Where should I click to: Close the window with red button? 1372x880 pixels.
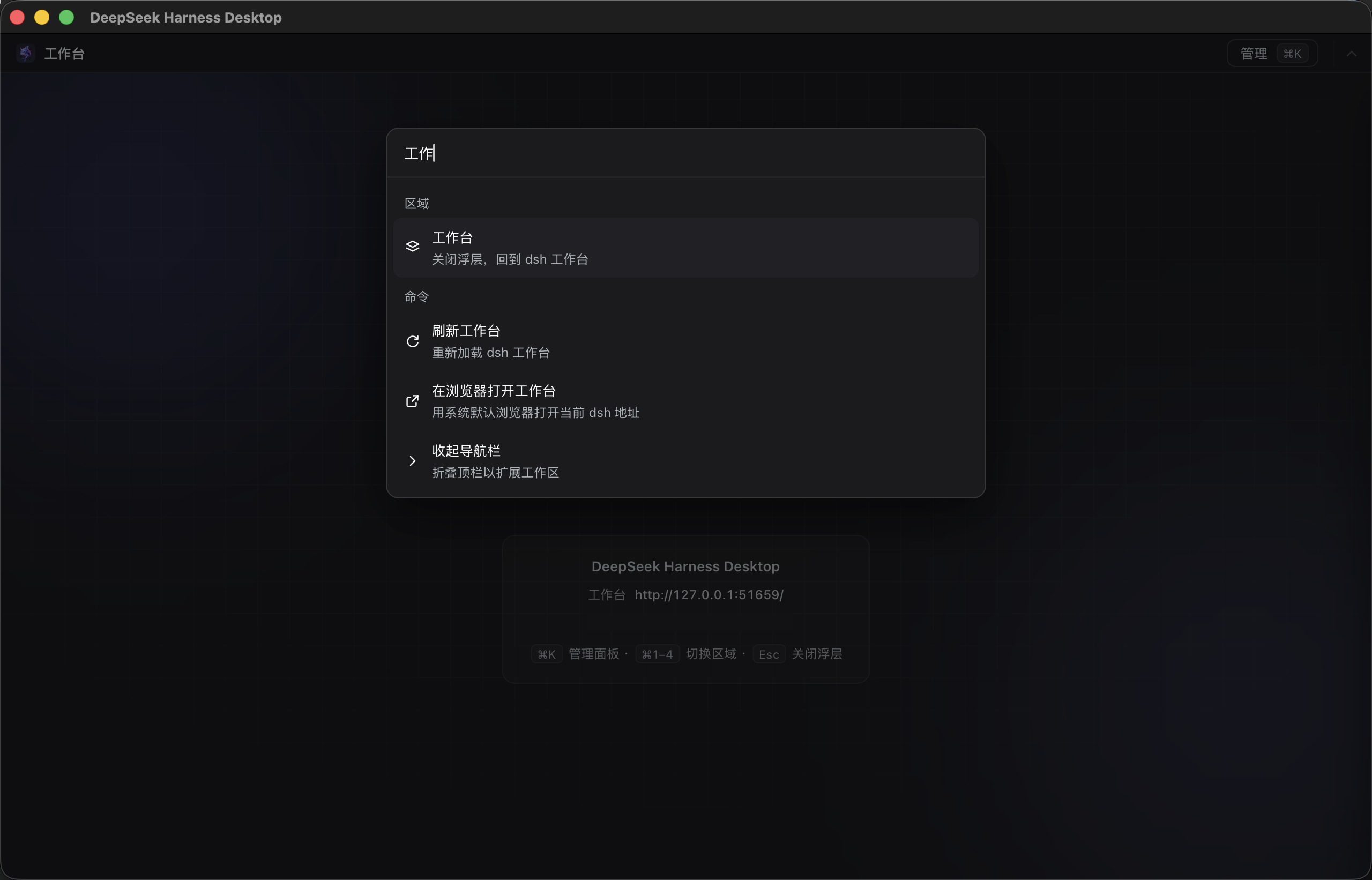(17, 17)
